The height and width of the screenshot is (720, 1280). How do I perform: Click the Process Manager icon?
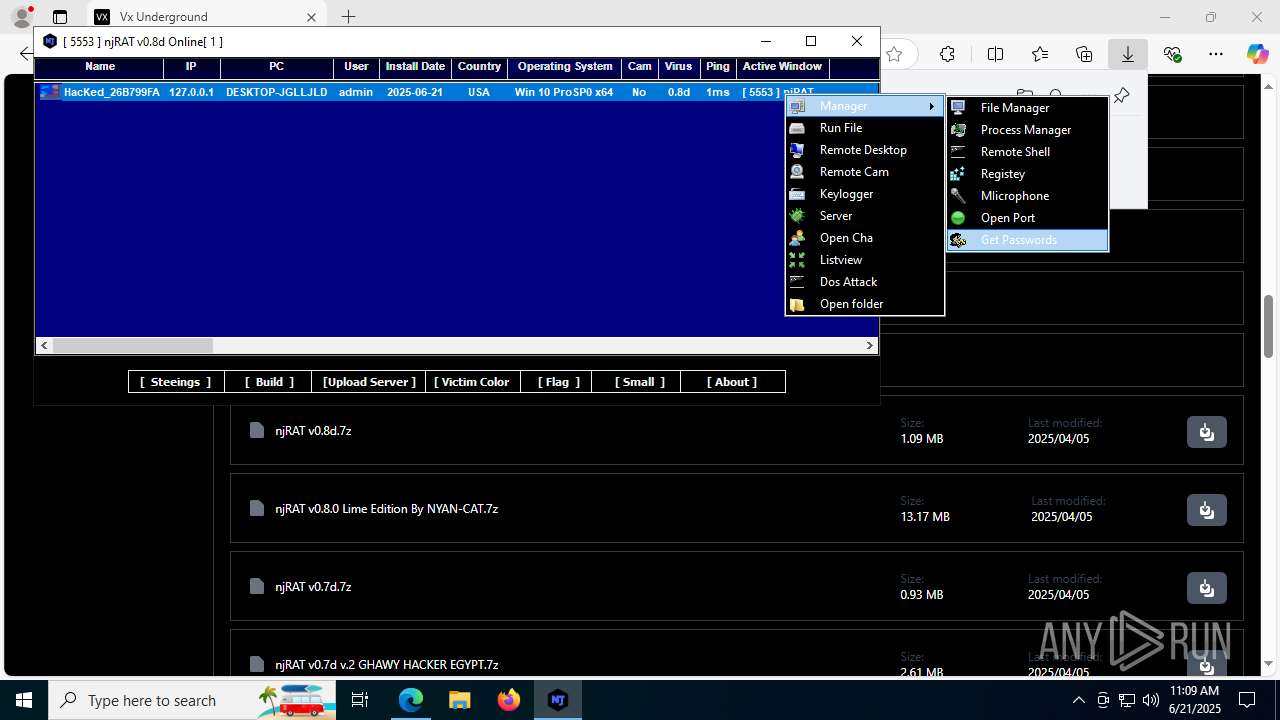click(958, 130)
